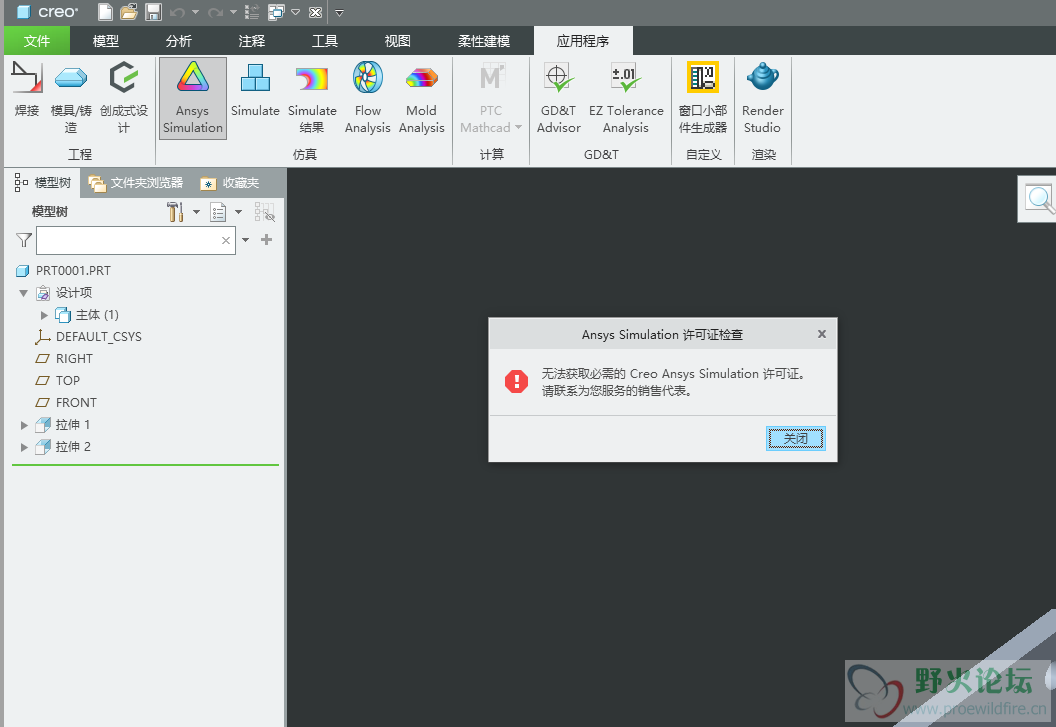The height and width of the screenshot is (727, 1056).
Task: Switch to the 注释 ribbon tab
Action: point(252,41)
